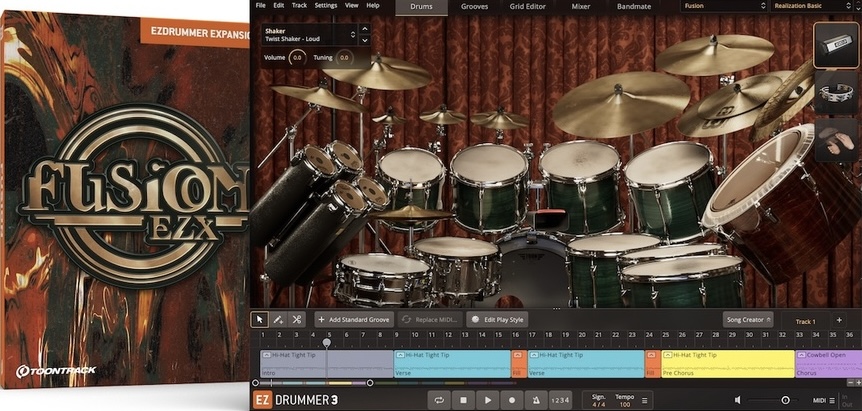The image size is (862, 411).
Task: Expand the Song Creator panel
Action: tap(748, 320)
